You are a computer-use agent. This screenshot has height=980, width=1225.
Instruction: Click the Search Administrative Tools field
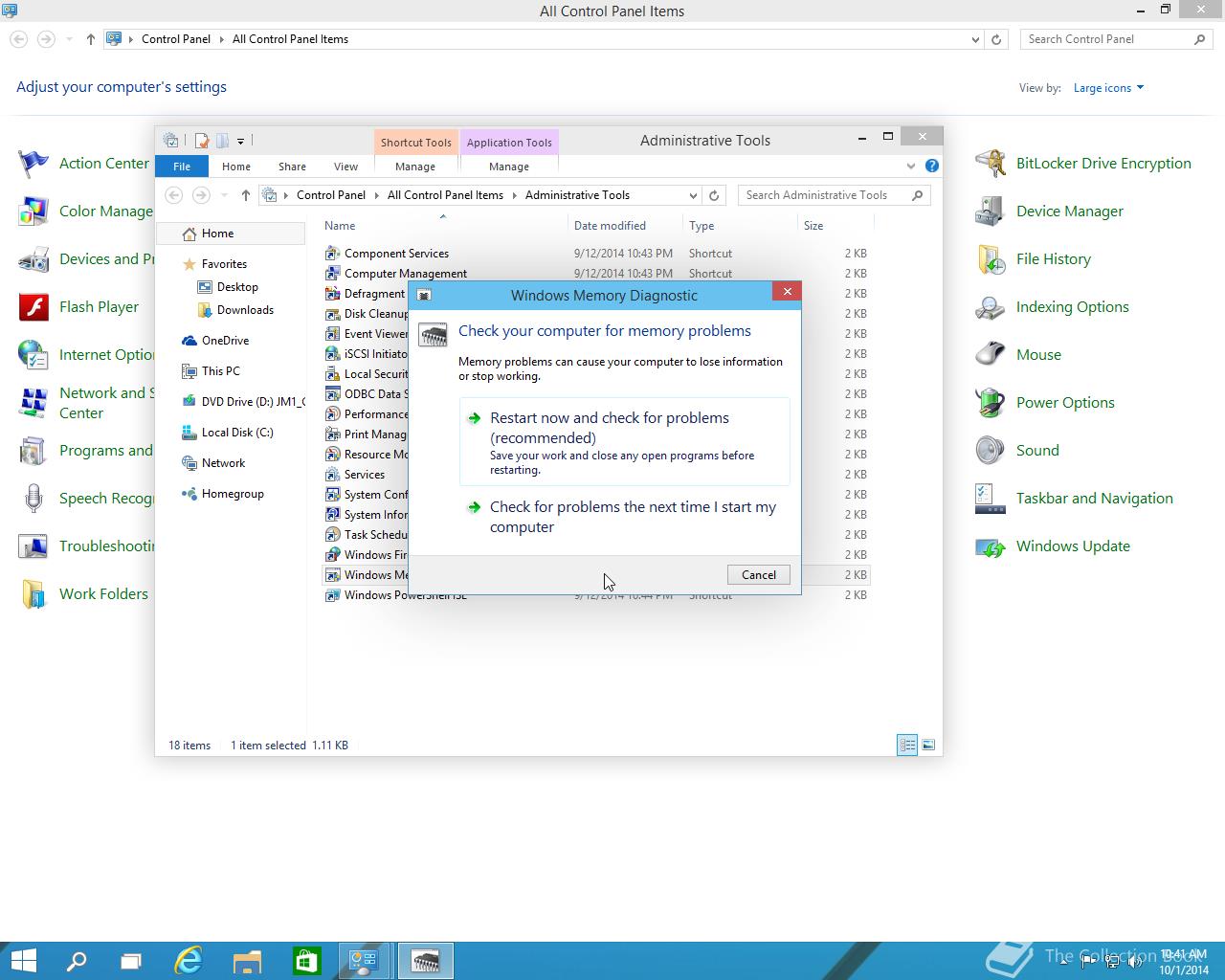pyautogui.click(x=826, y=195)
